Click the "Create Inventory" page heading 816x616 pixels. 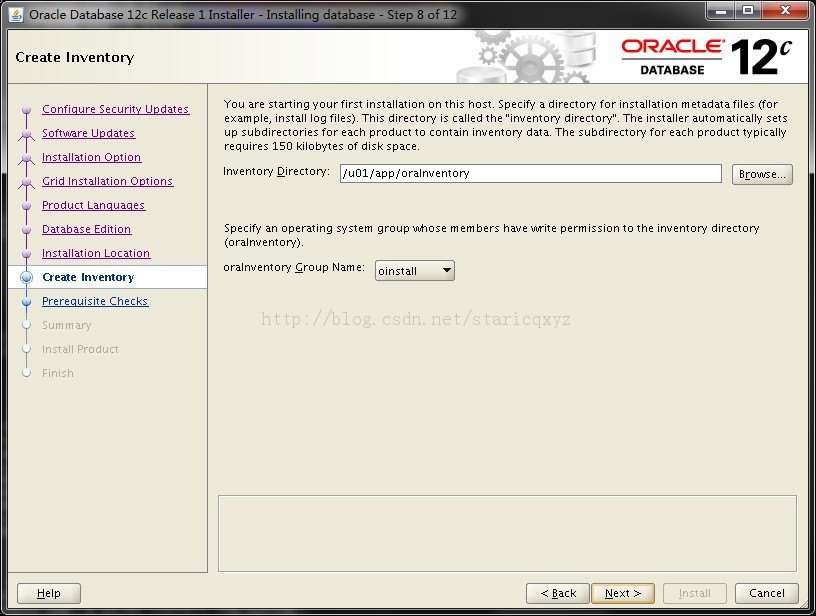(75, 57)
